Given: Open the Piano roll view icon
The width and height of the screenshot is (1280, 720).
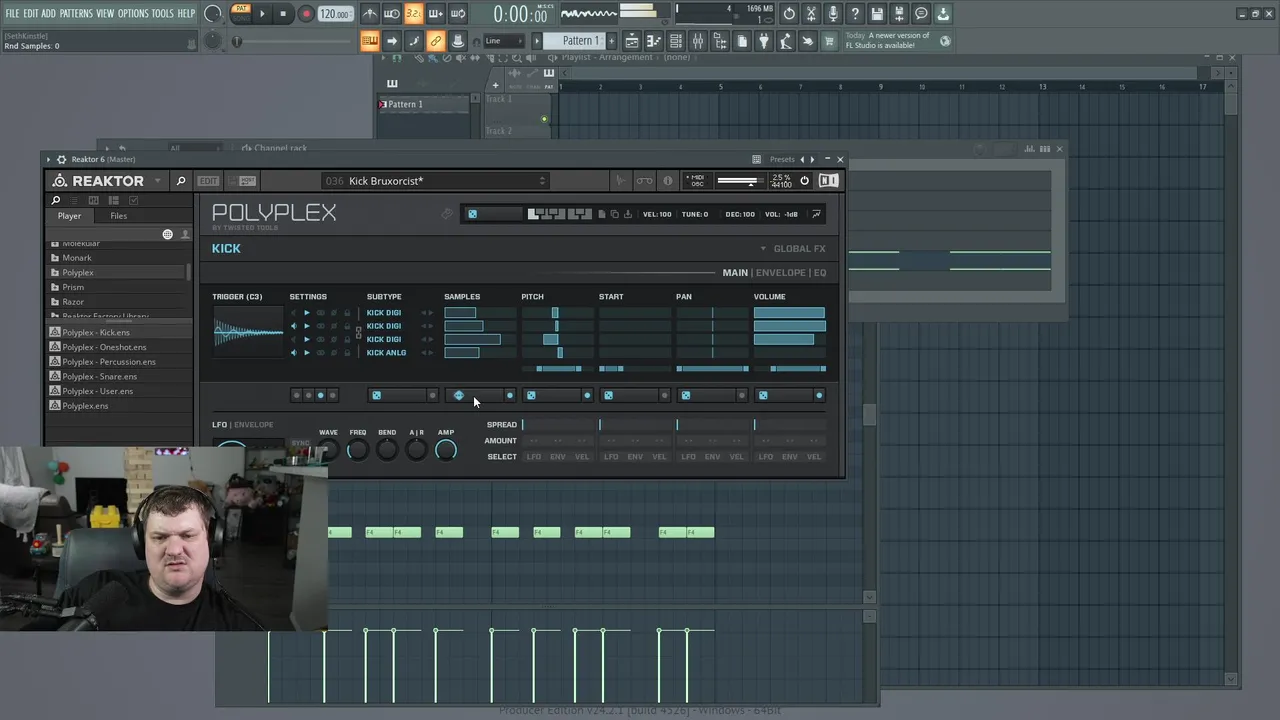Looking at the screenshot, I should click(x=654, y=41).
